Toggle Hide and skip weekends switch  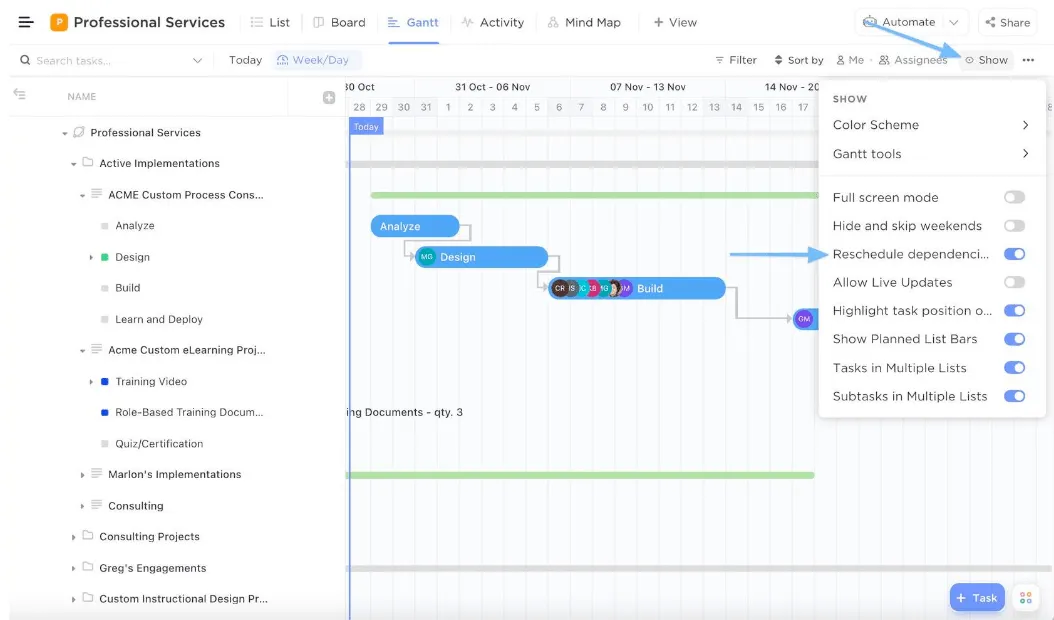click(x=1014, y=226)
